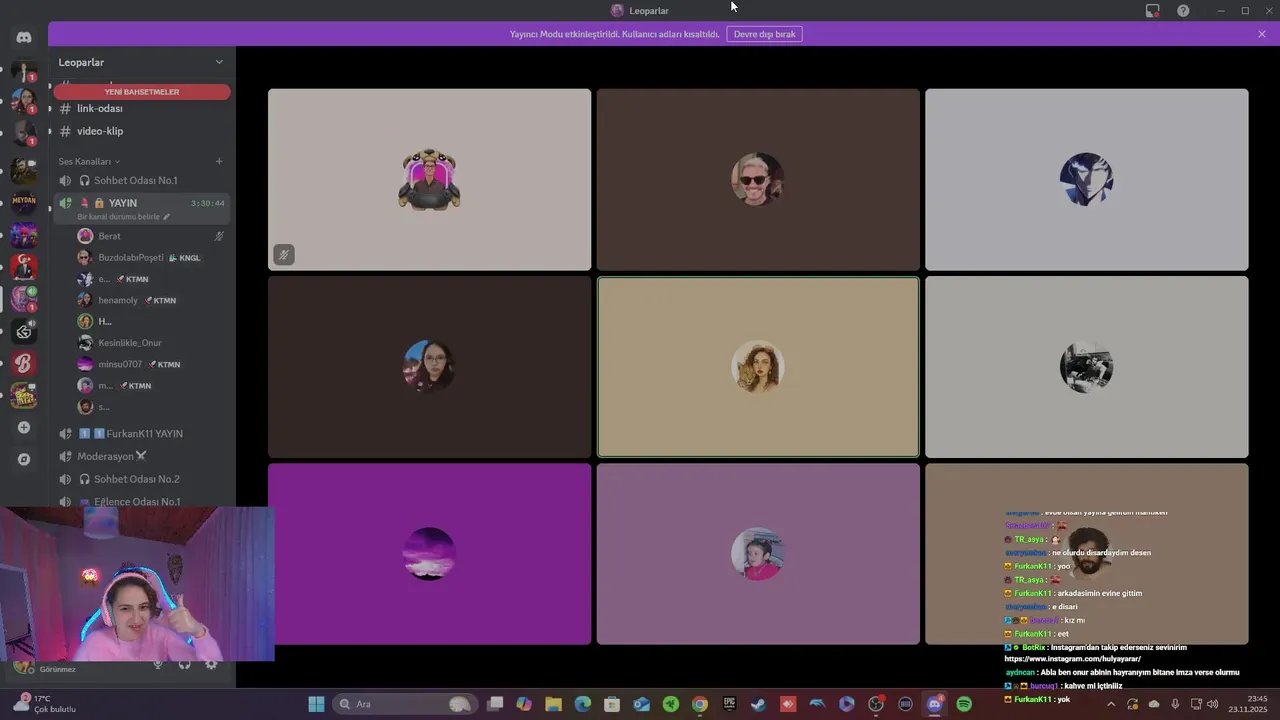Toggle headphone deafen in user panel
The height and width of the screenshot is (720, 1280).
click(x=184, y=665)
